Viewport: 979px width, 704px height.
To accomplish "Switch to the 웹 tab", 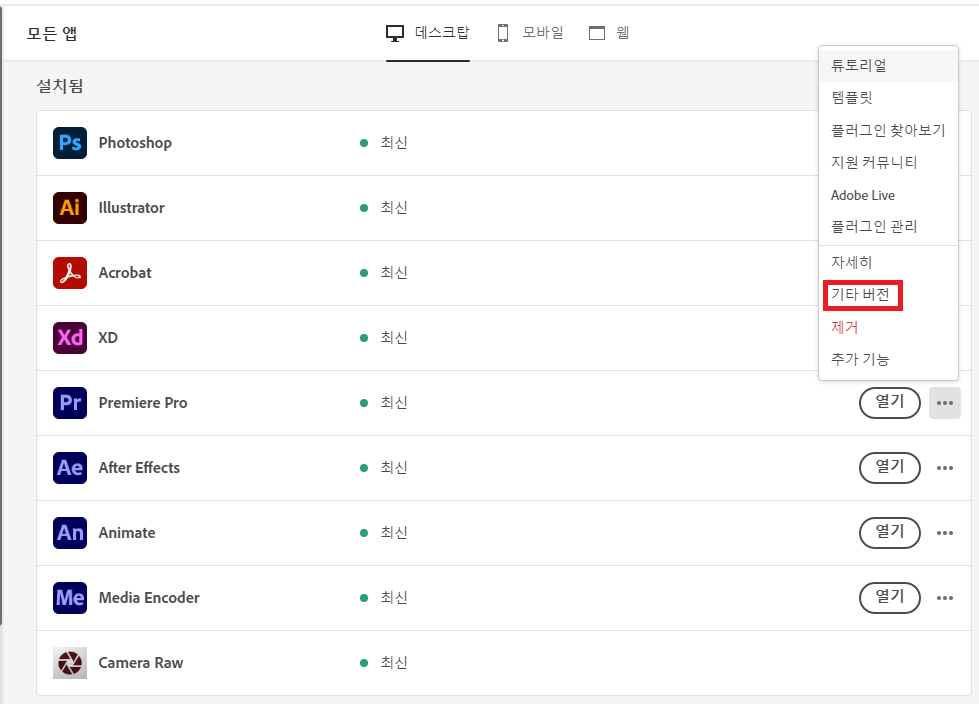I will click(x=609, y=32).
